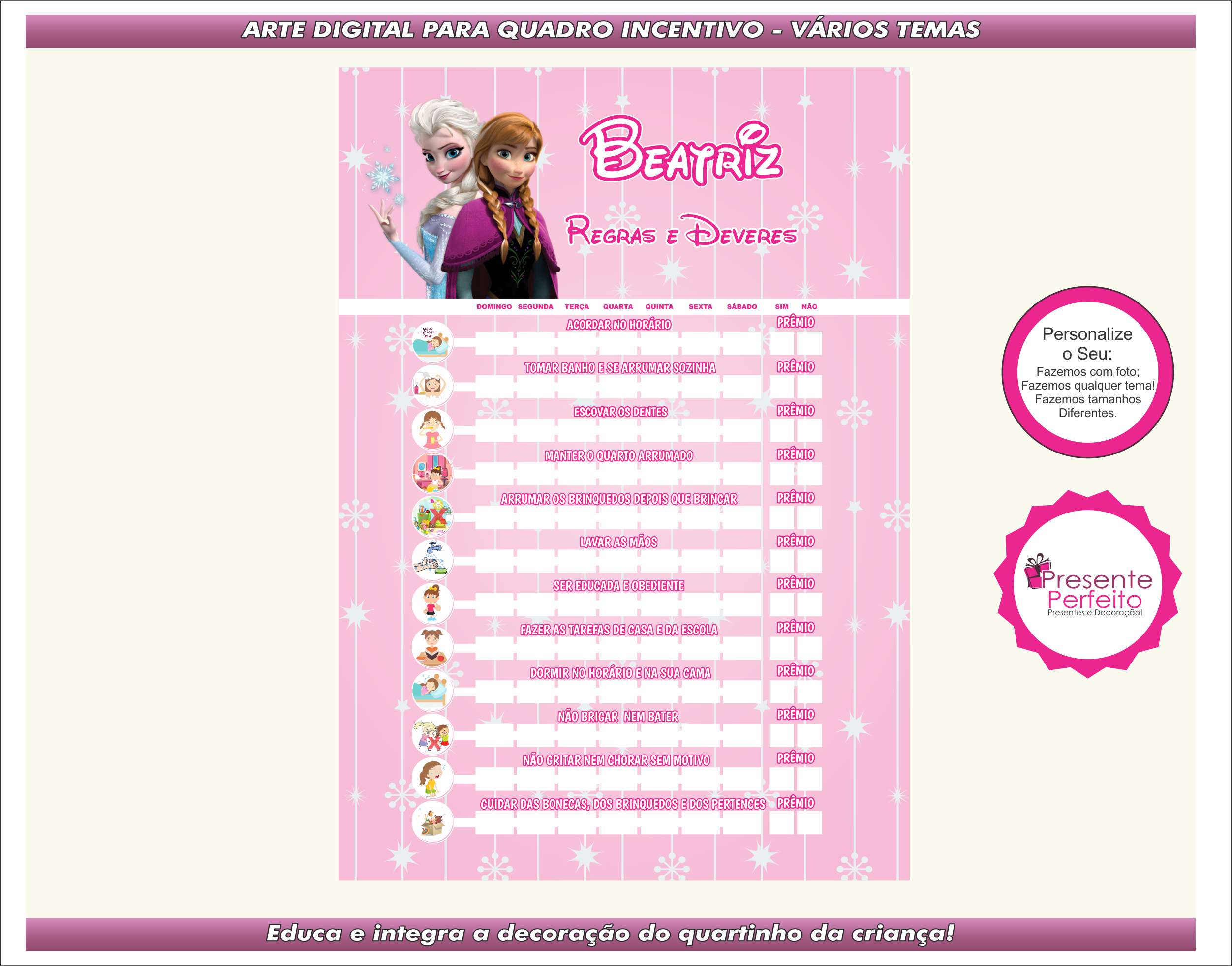Image resolution: width=1232 pixels, height=966 pixels.
Task: Click the toys with red X icon
Action: 432,516
